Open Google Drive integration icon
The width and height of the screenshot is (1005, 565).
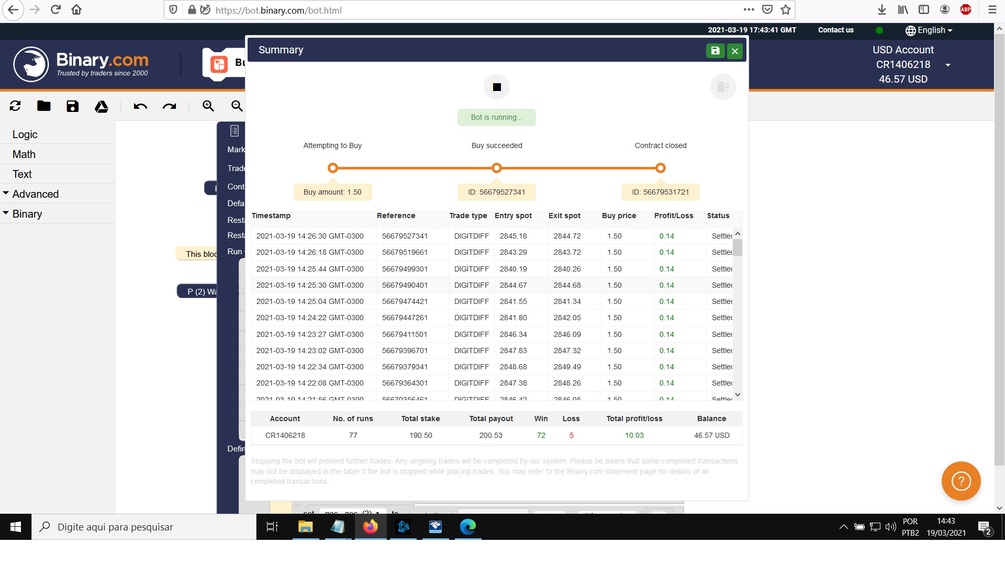pos(101,106)
